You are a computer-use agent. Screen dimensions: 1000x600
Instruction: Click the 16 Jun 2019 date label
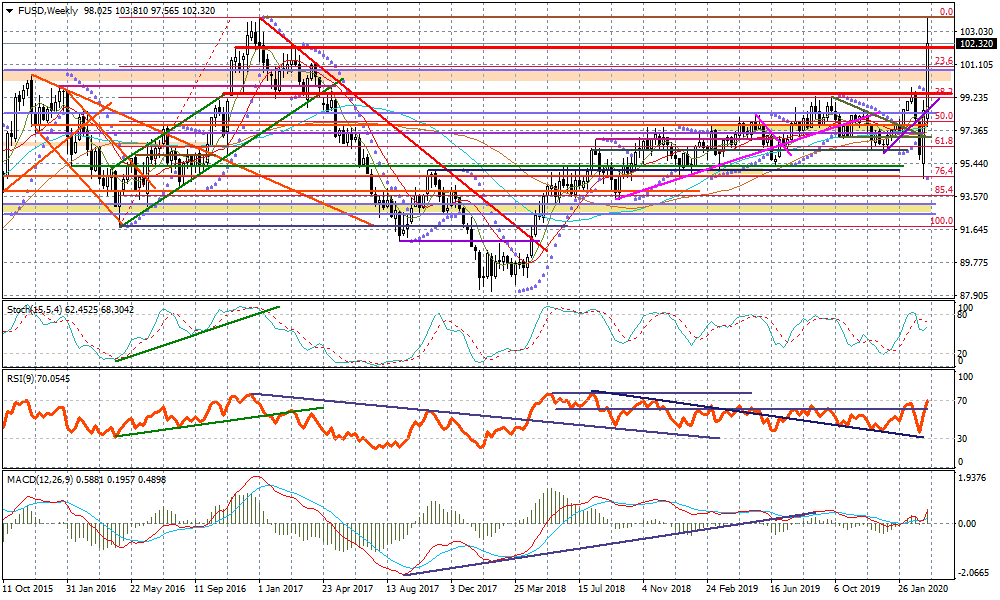795,589
